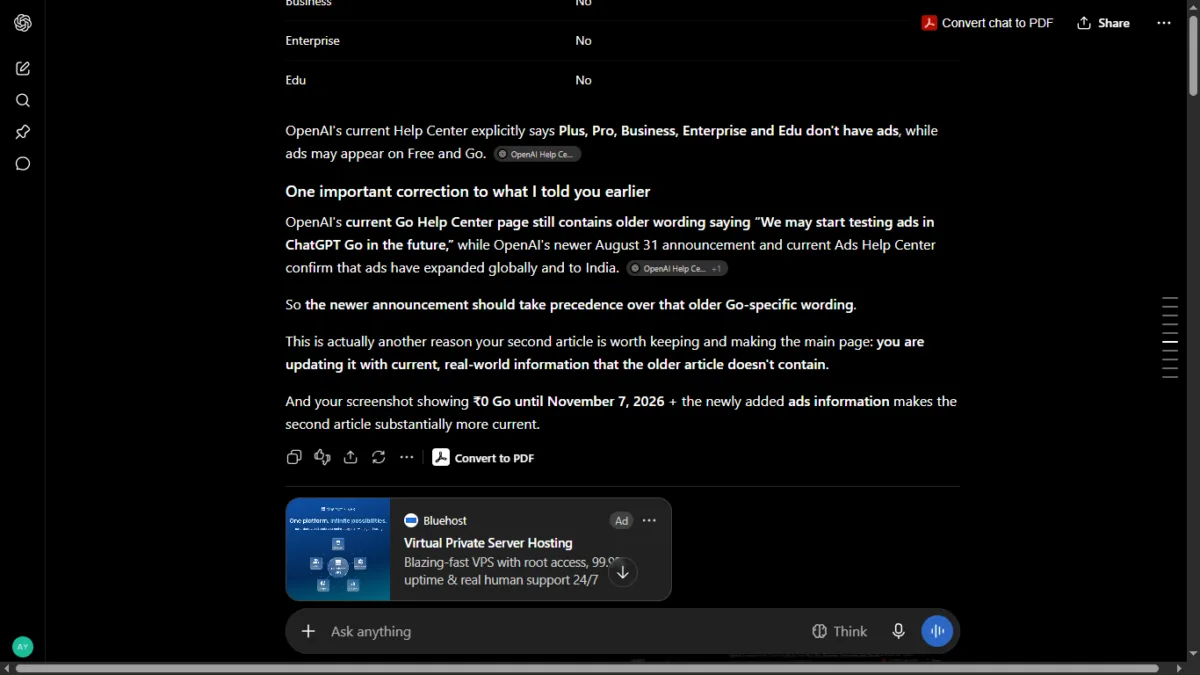Screen dimensions: 1200x675
Task: Click the Convert chat to PDF button
Action: tap(987, 23)
